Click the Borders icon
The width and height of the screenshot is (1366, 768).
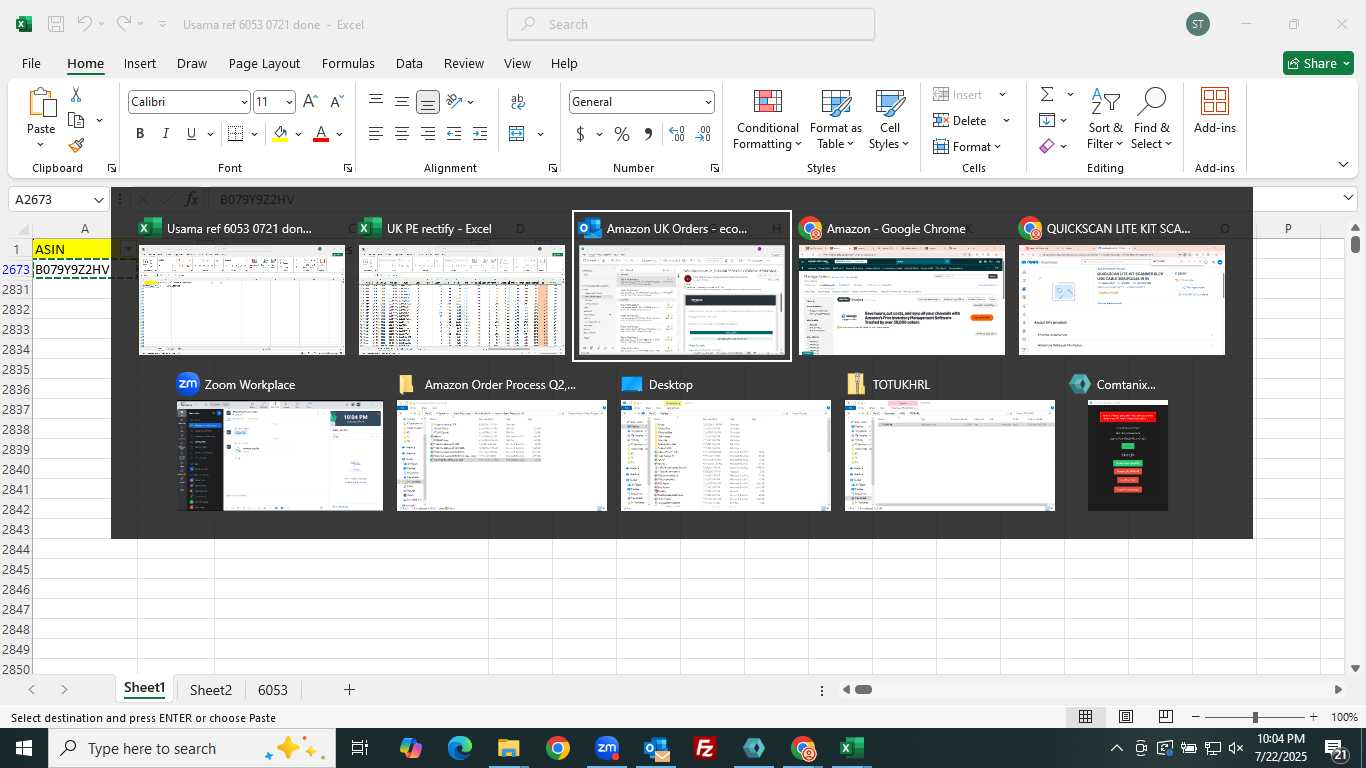click(235, 134)
